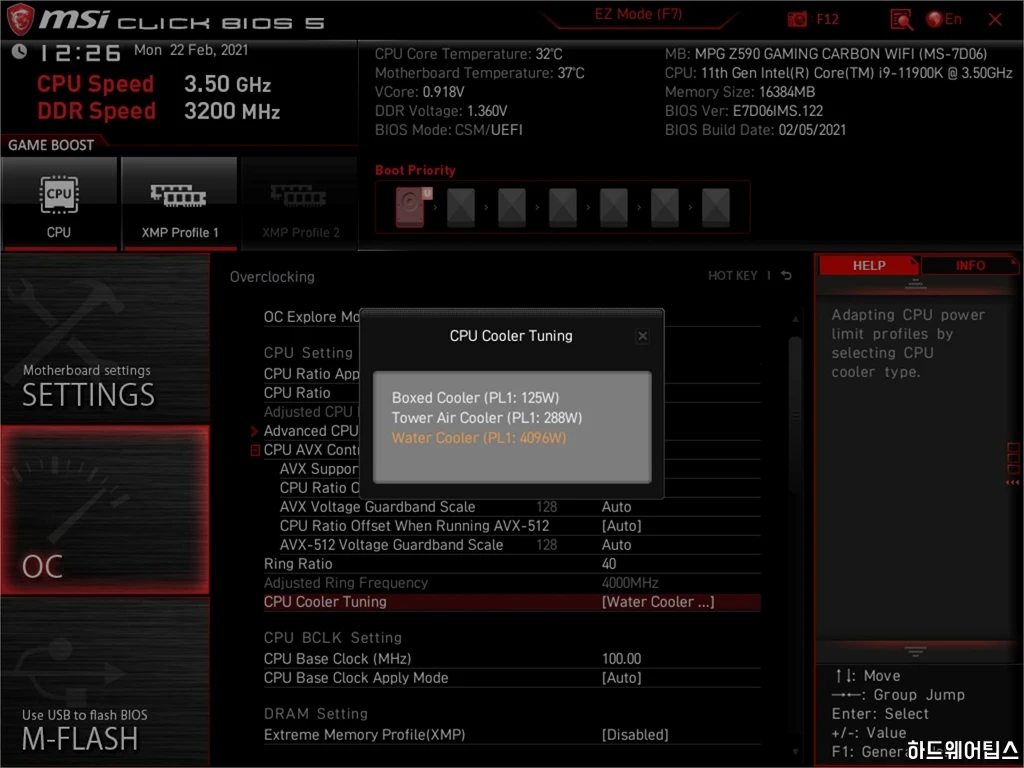The image size is (1024, 768).
Task: Open the OC overclocking section
Action: (x=105, y=510)
